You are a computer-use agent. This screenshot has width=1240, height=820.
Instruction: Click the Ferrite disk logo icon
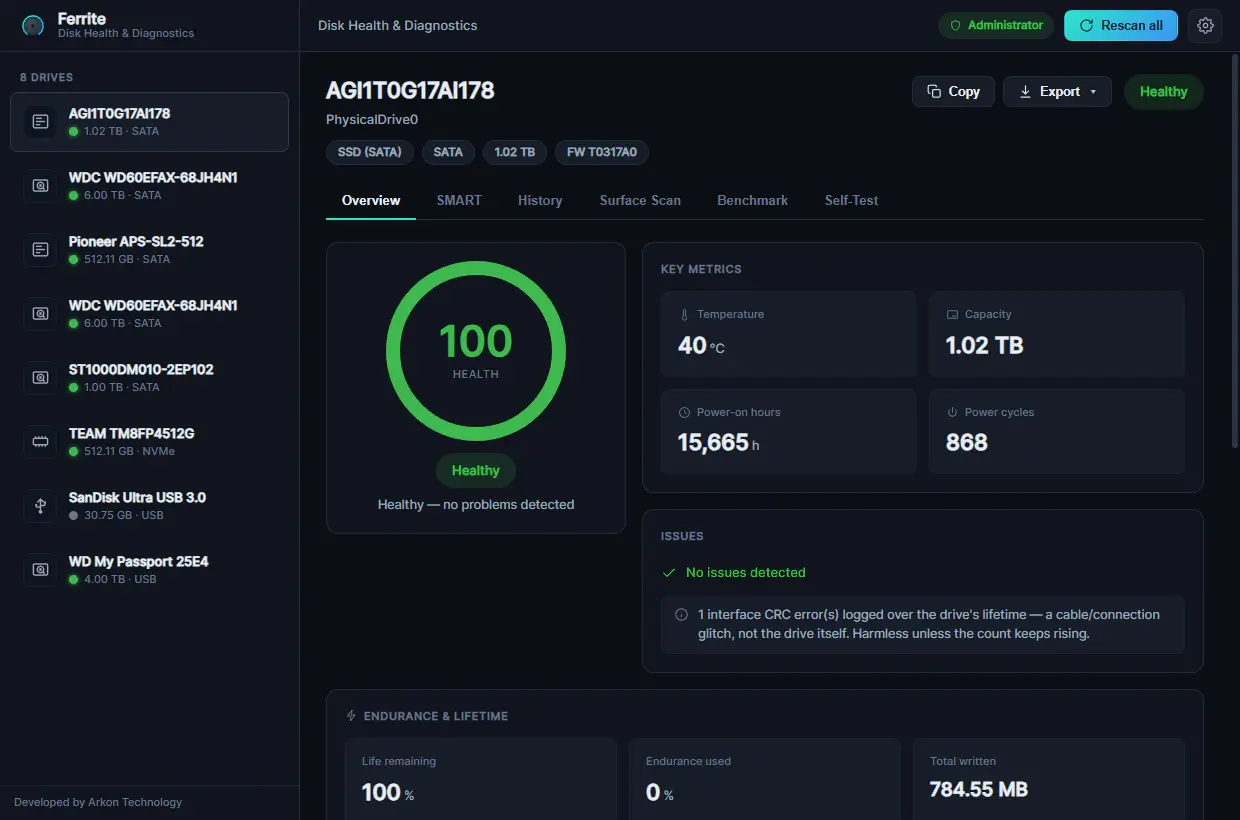[33, 26]
